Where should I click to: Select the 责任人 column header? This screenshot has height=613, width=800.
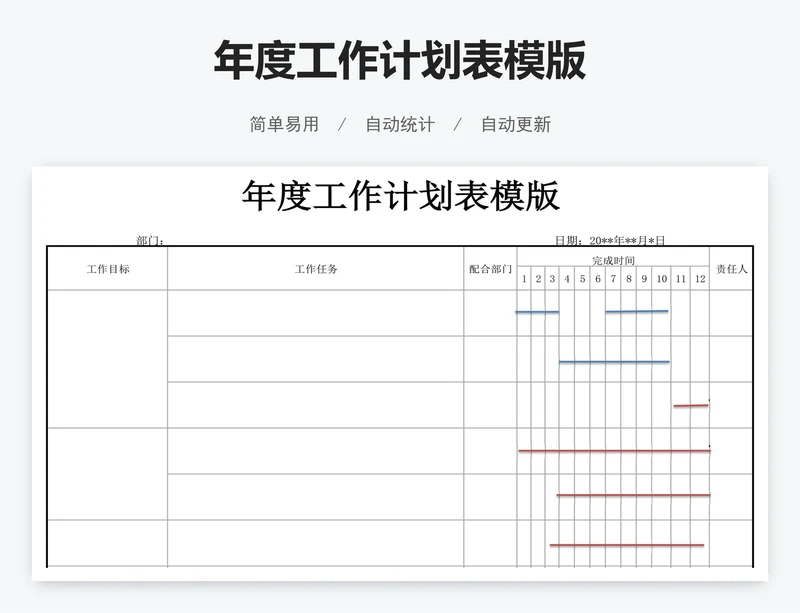click(x=732, y=269)
